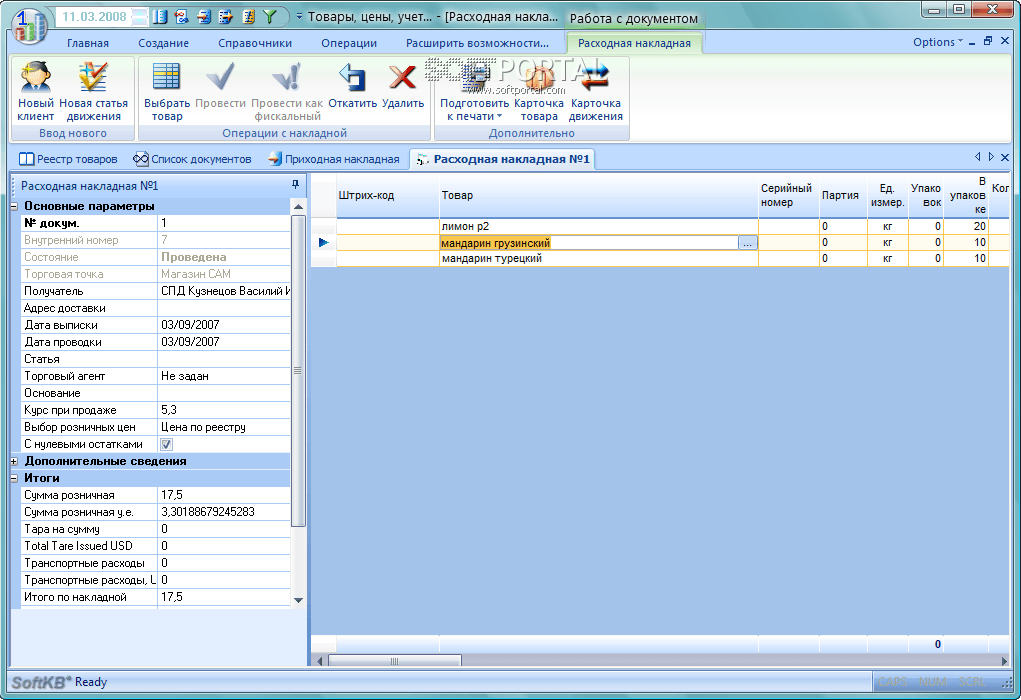Click the Ед. измер. column header

(888, 195)
